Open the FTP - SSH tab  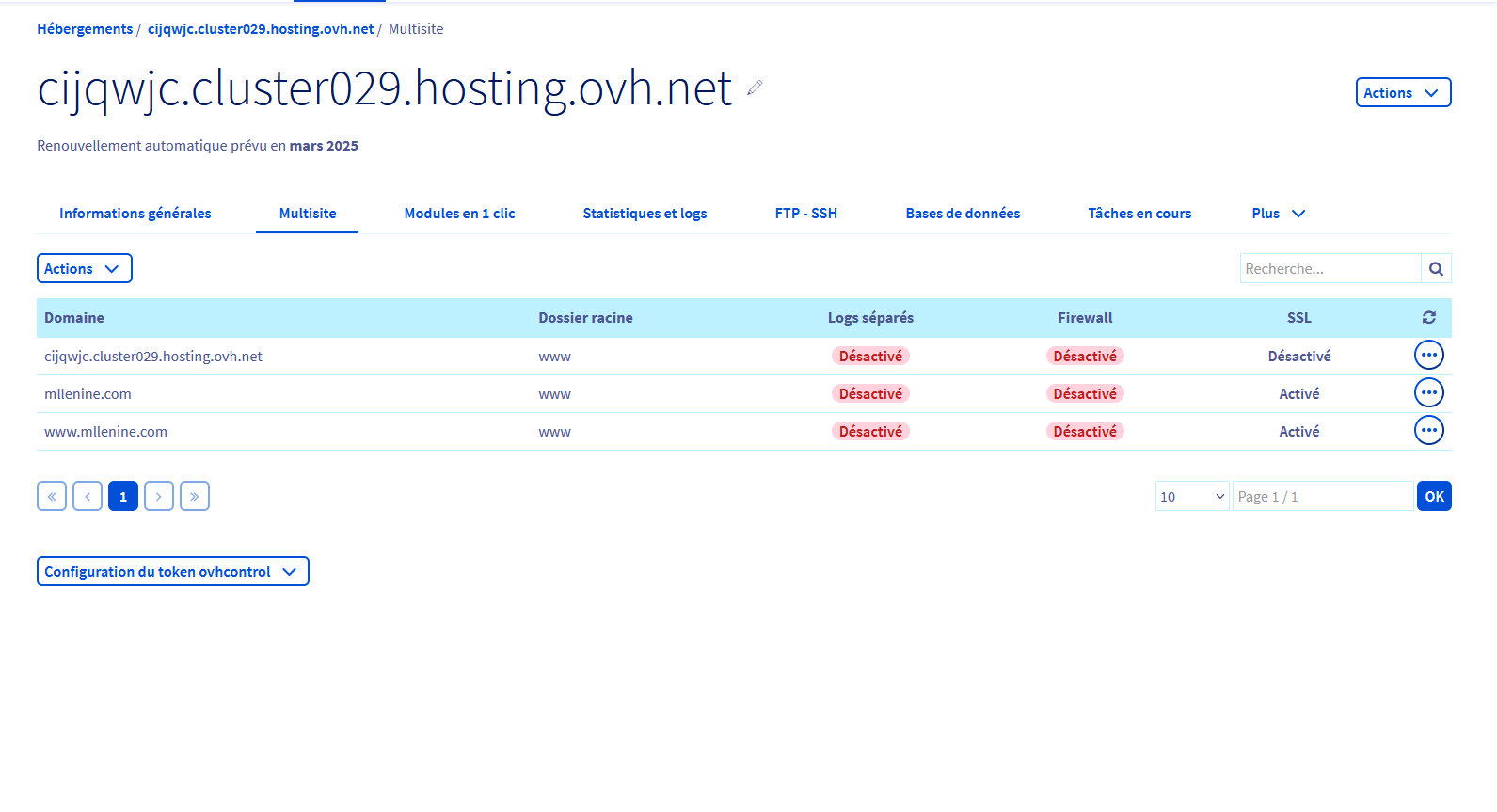pyautogui.click(x=805, y=214)
